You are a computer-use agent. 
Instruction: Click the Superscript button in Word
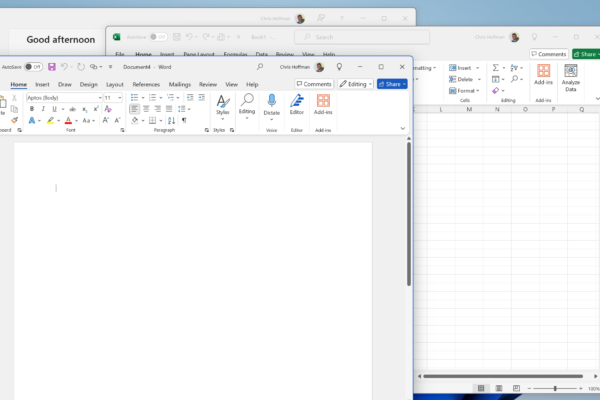pyautogui.click(x=96, y=109)
